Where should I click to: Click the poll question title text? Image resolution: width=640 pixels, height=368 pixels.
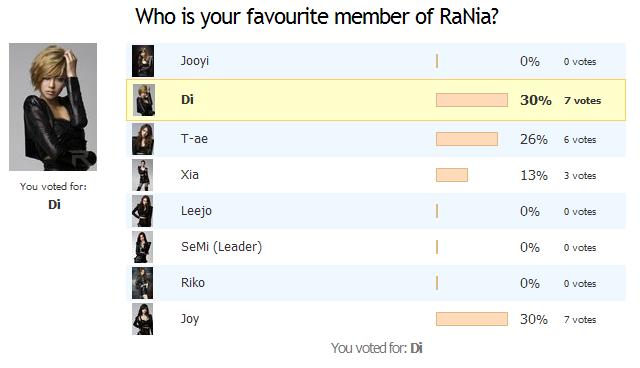[317, 18]
